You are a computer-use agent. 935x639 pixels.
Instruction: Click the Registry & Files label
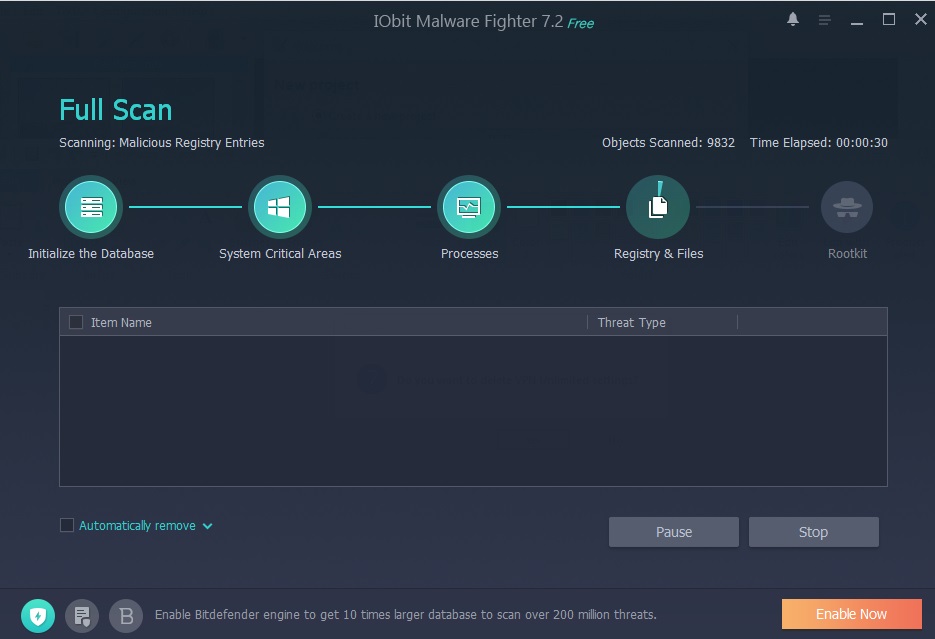pos(658,253)
